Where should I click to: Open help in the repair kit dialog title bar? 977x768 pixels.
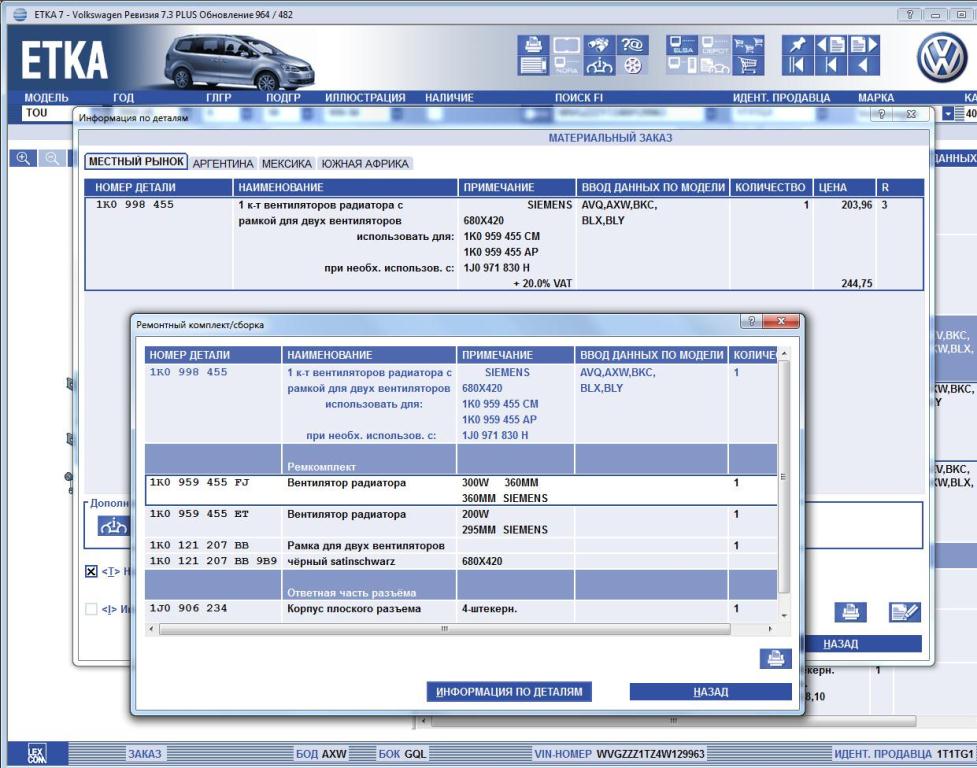click(x=752, y=321)
